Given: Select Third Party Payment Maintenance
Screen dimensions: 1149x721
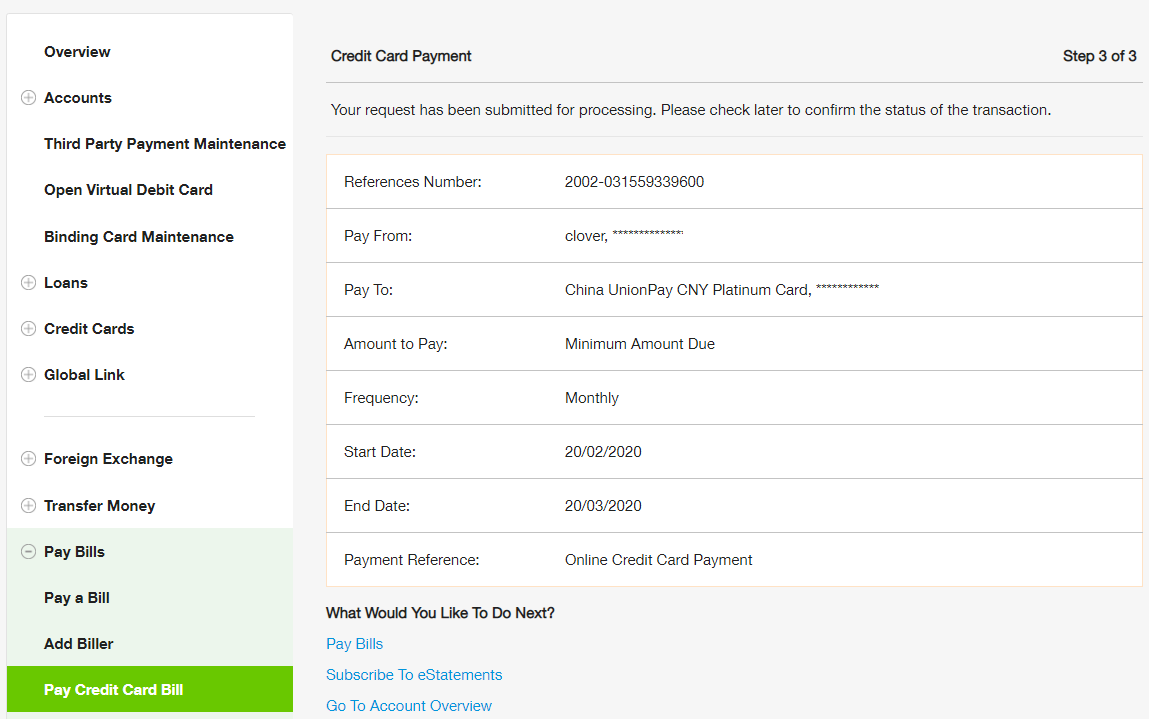Looking at the screenshot, I should [x=165, y=143].
